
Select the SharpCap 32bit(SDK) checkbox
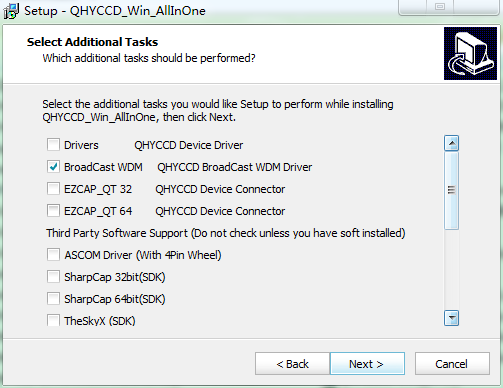pyautogui.click(x=53, y=277)
